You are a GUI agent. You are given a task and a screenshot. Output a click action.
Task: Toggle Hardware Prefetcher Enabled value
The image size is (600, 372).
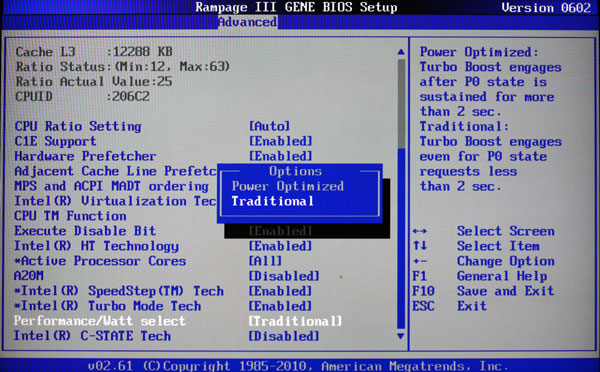pos(281,156)
